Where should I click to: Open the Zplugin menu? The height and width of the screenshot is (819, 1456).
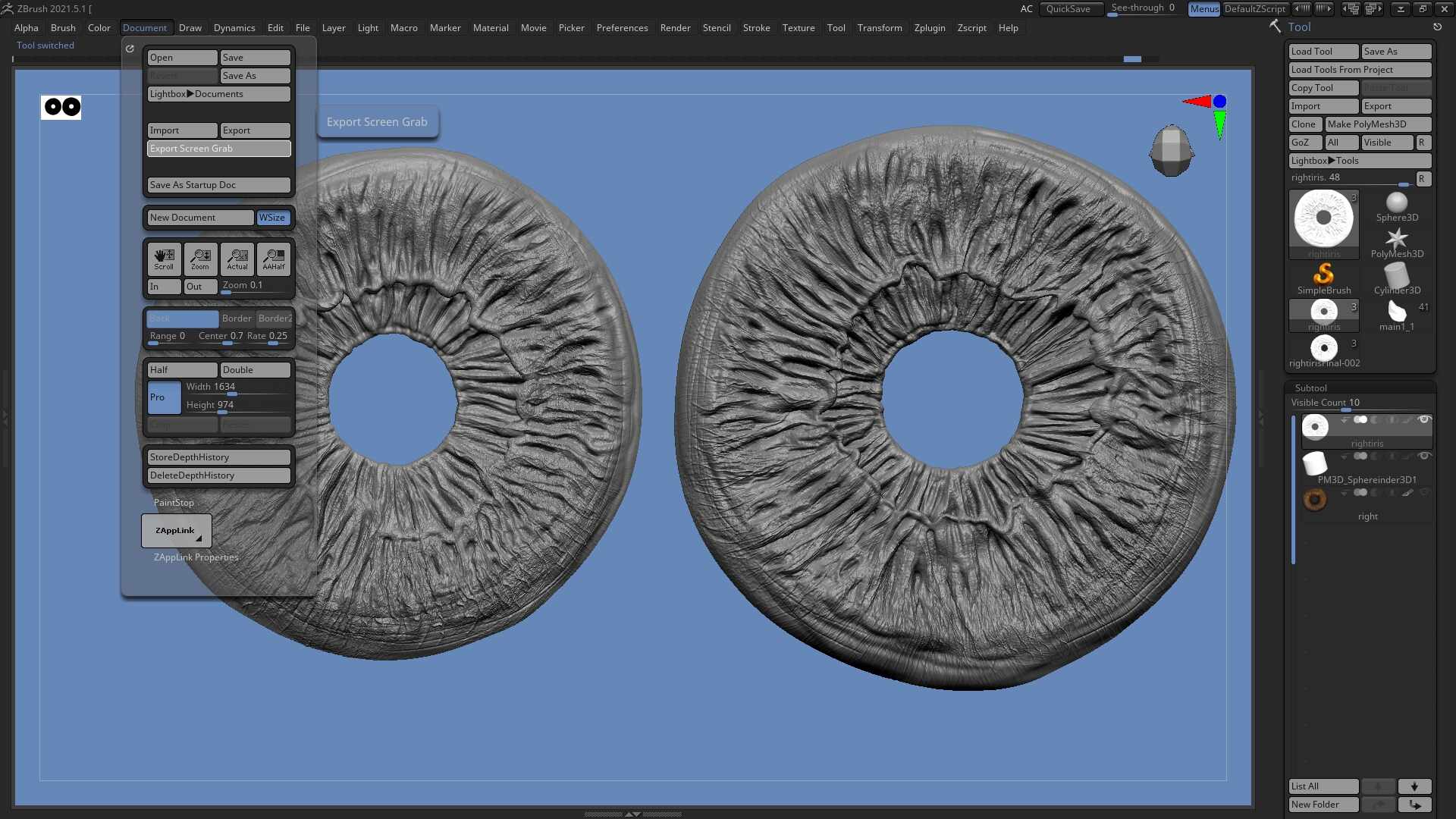(930, 28)
